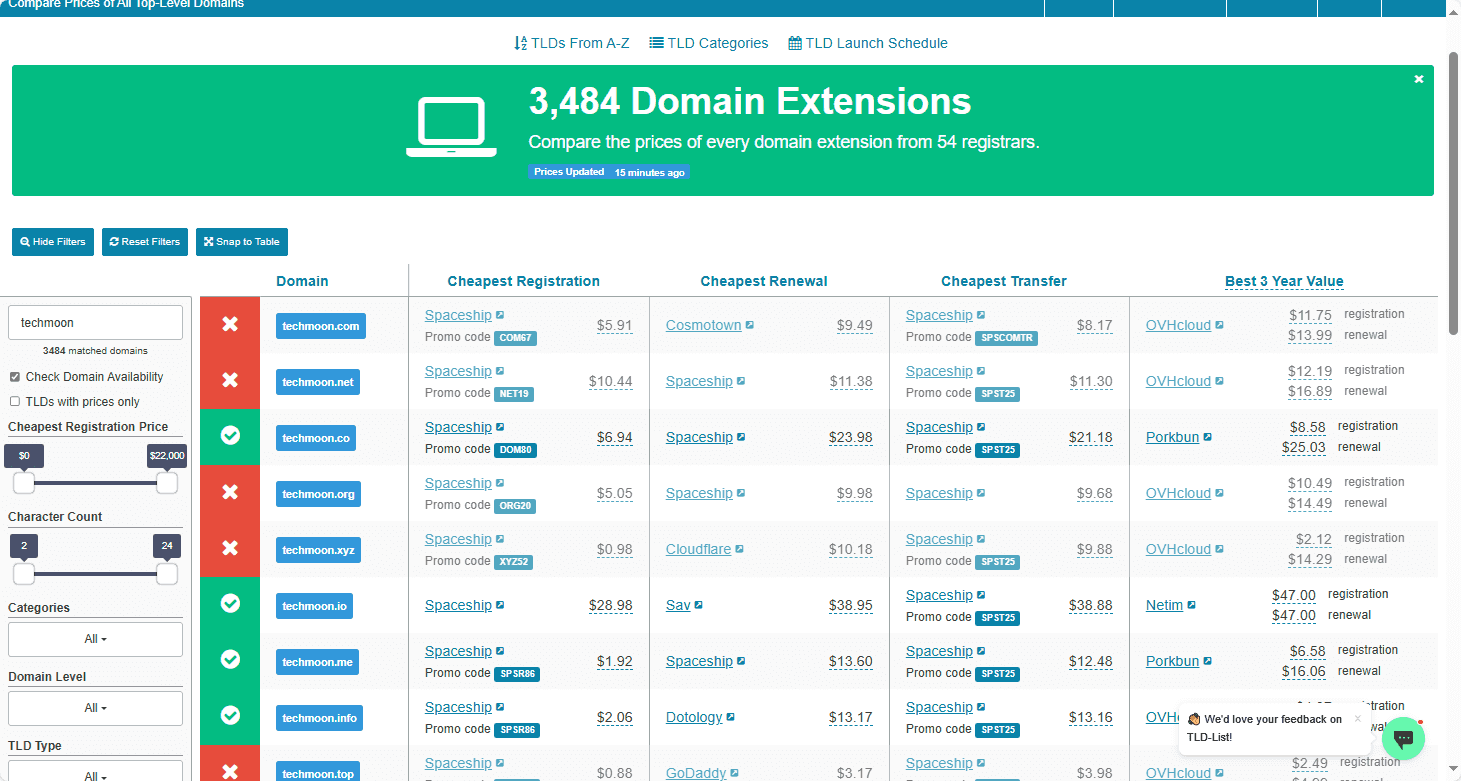Open GoDaddy renewal link for techmoon.top
1461x781 pixels.
(x=694, y=773)
